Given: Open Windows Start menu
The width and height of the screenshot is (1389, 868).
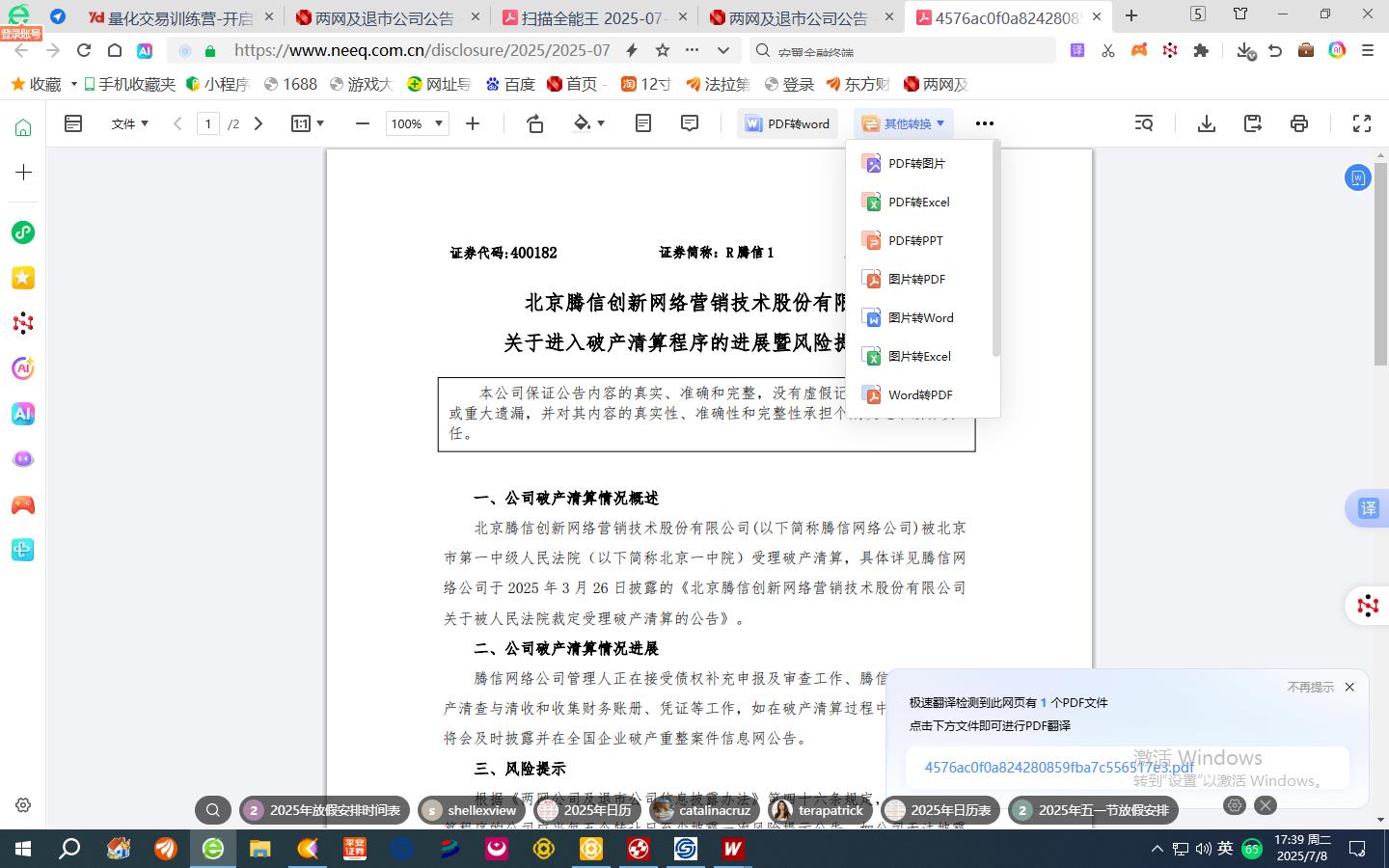Looking at the screenshot, I should click(x=23, y=849).
